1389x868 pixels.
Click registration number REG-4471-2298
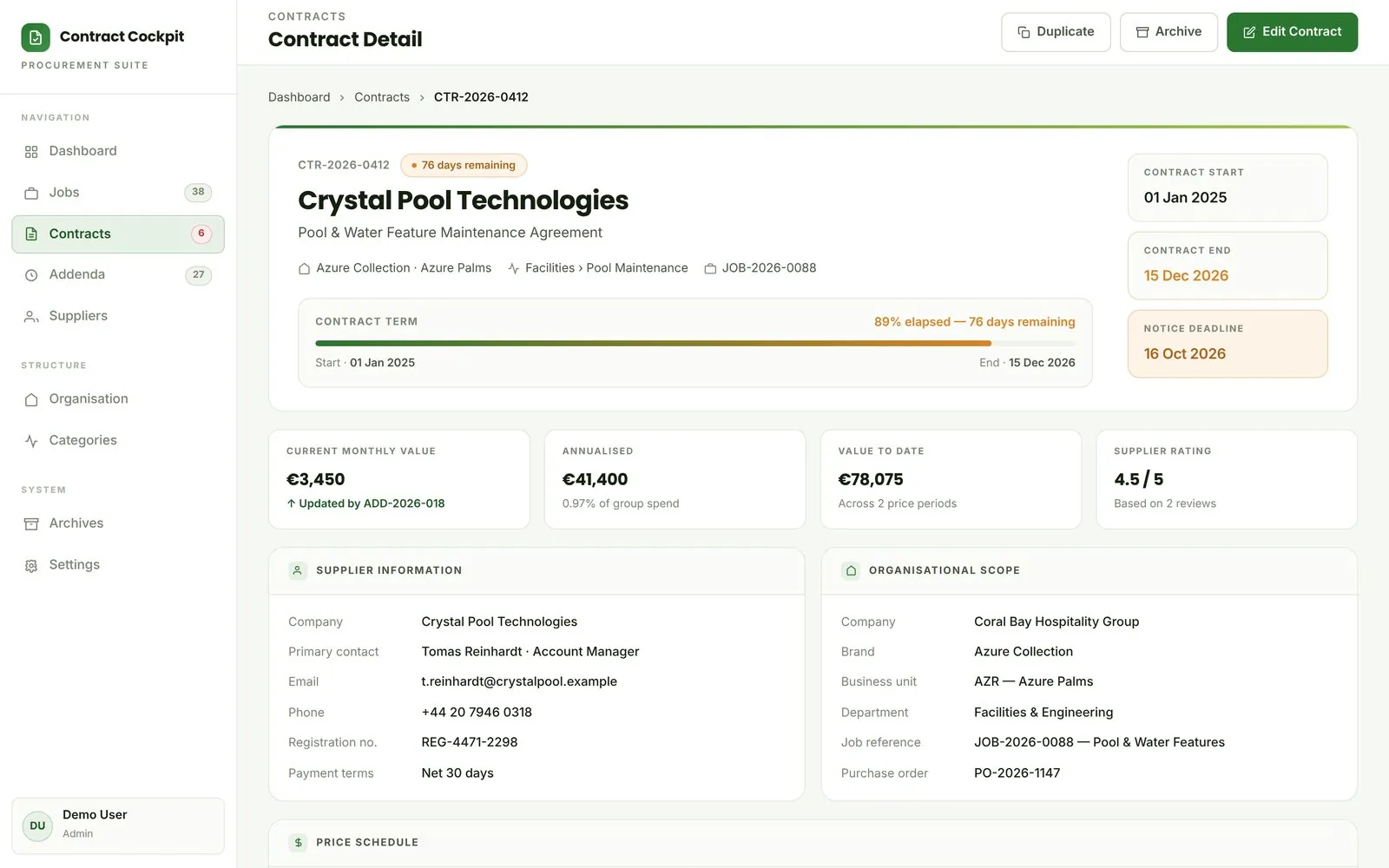pyautogui.click(x=470, y=743)
